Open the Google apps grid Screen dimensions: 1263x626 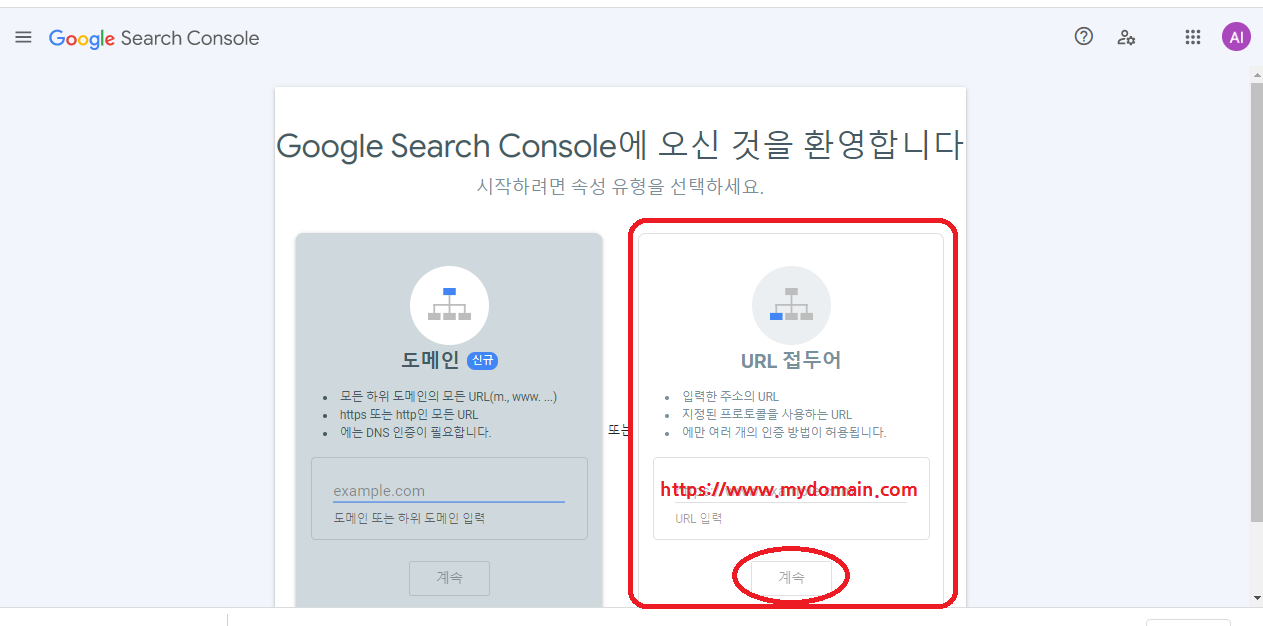(1193, 38)
